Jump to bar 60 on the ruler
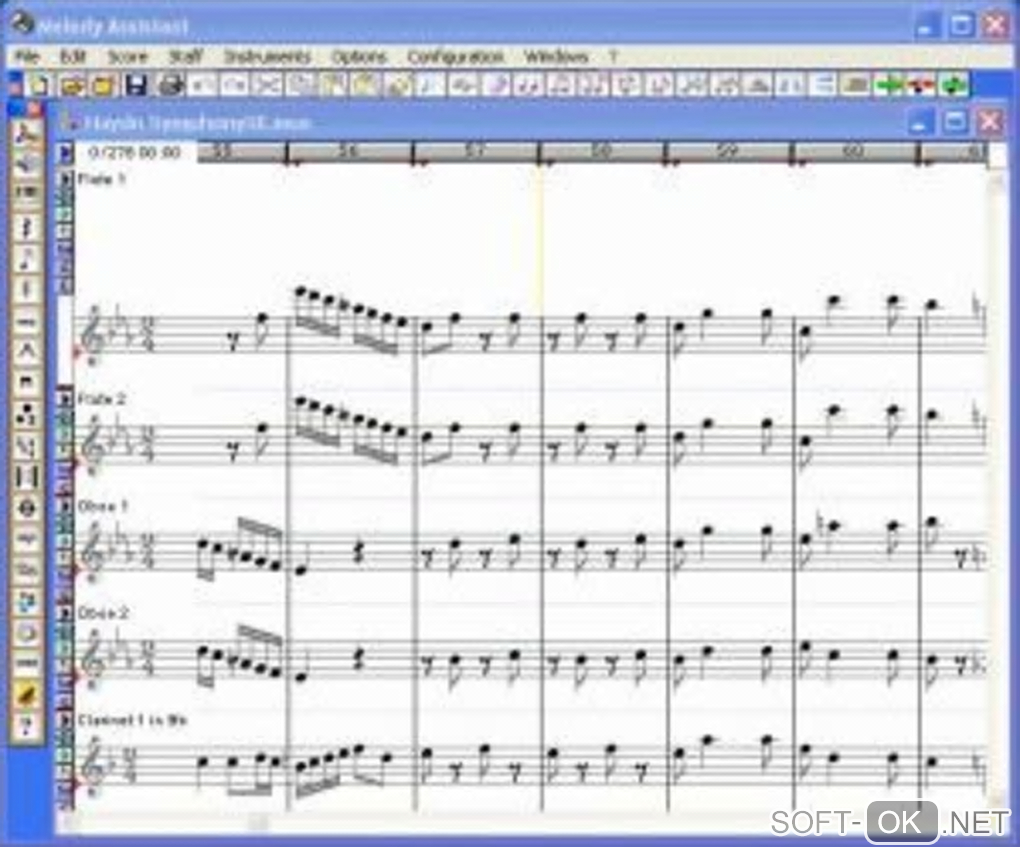Image resolution: width=1020 pixels, height=847 pixels. pyautogui.click(x=853, y=152)
